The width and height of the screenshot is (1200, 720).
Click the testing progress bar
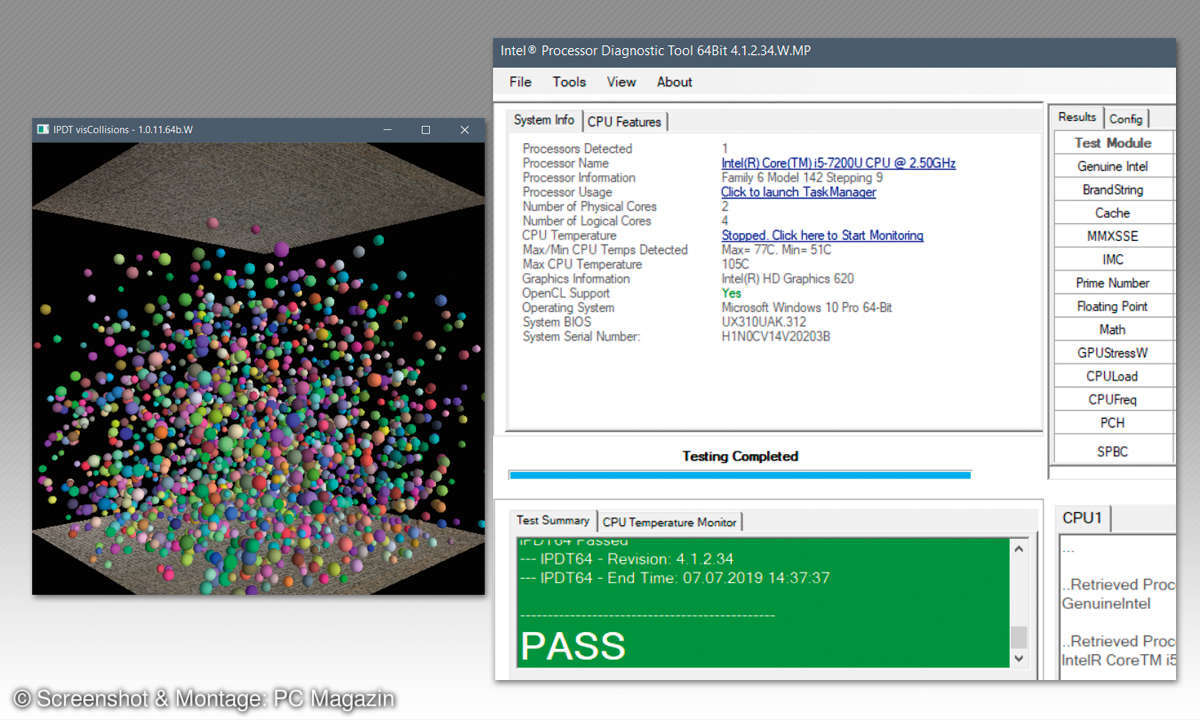pyautogui.click(x=739, y=474)
